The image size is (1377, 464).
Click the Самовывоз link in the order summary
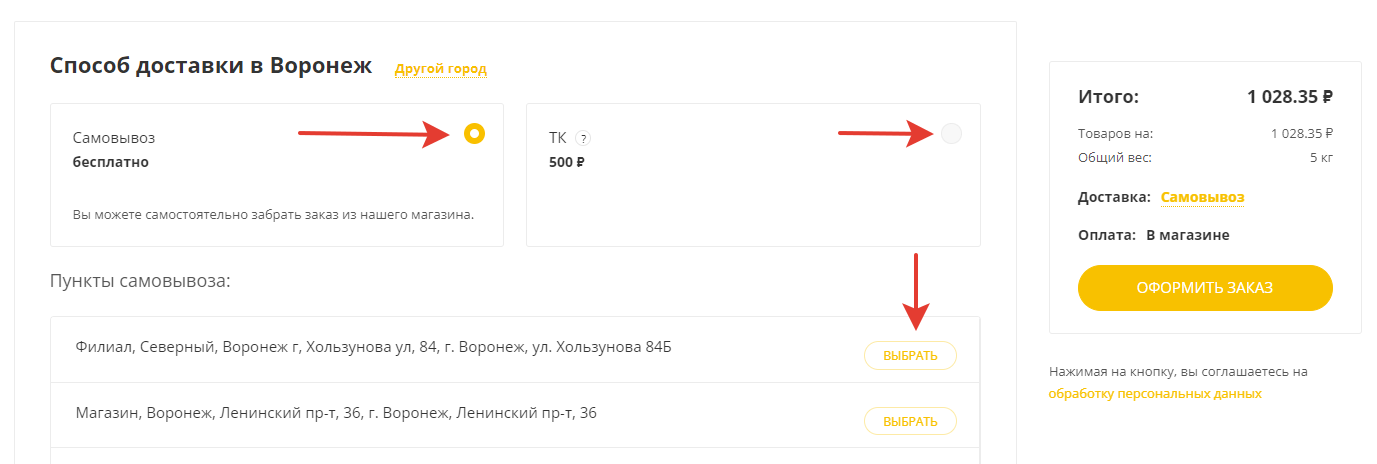[1202, 198]
